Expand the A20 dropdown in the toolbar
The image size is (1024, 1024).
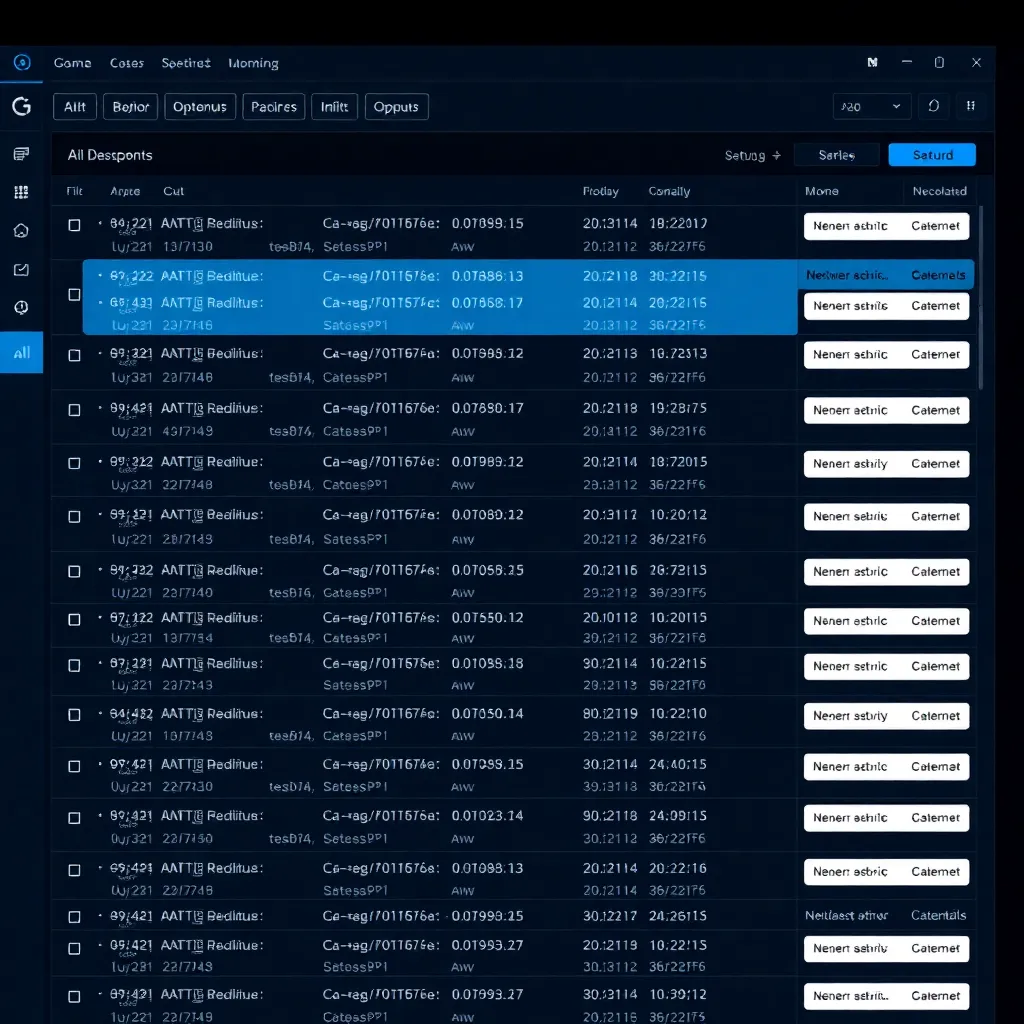point(871,106)
